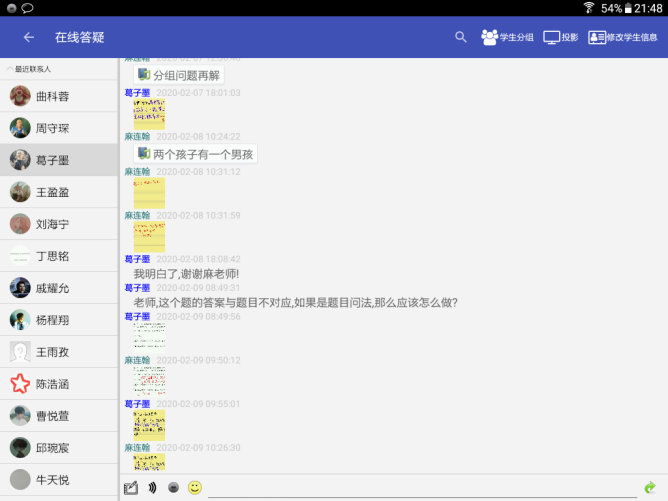Open image sent 2020-02-09 08:49:56
668x501 pixels.
[149, 337]
